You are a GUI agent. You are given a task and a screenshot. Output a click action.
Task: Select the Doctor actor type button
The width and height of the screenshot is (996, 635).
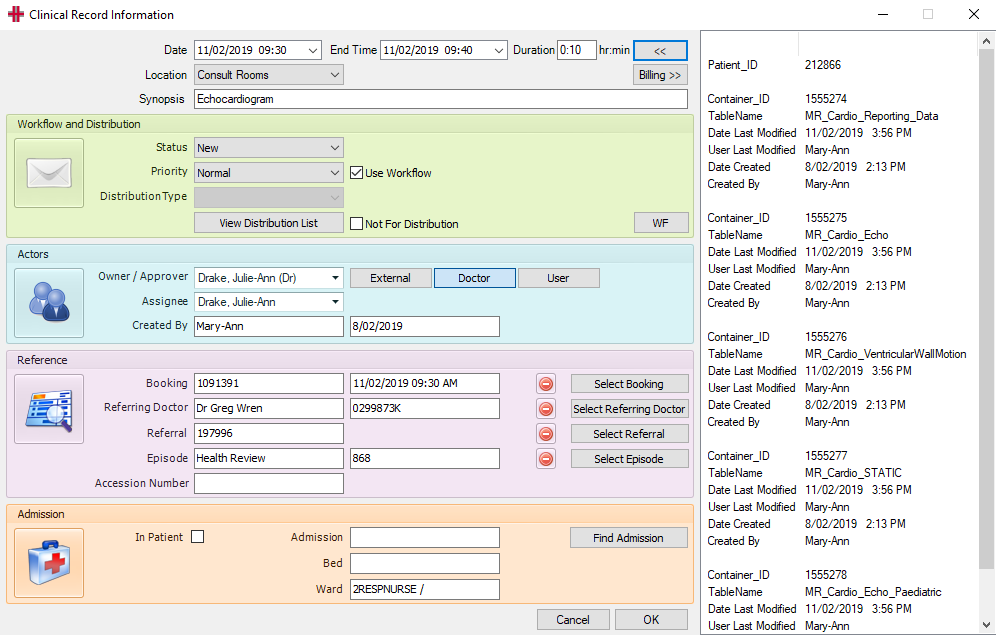[474, 278]
